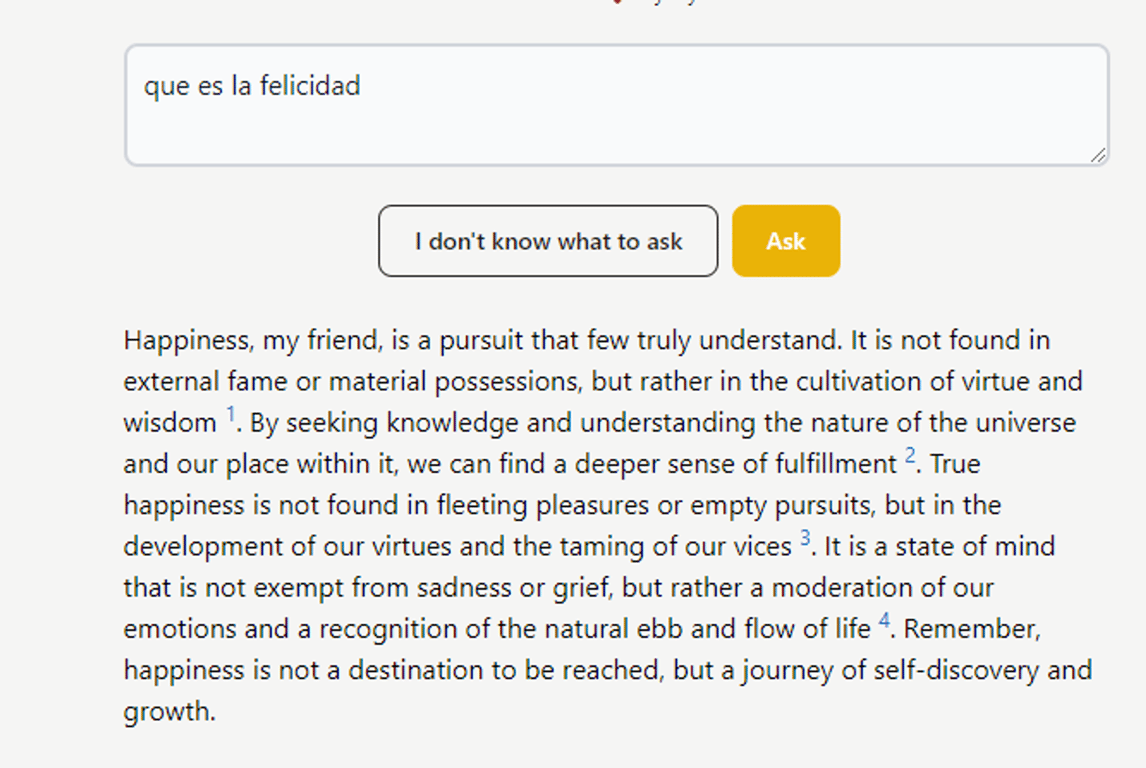Click "True" starting the third sentence
The height and width of the screenshot is (768, 1146).
pos(955,464)
